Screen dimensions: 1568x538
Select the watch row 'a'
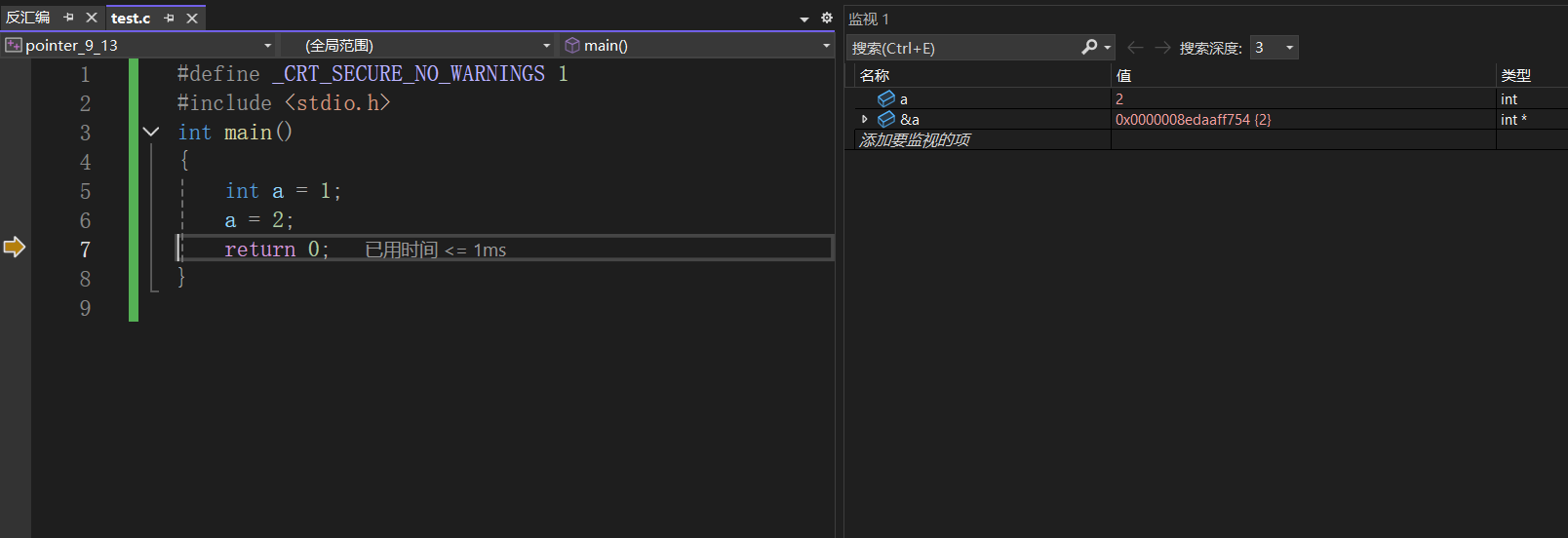[x=1206, y=98]
